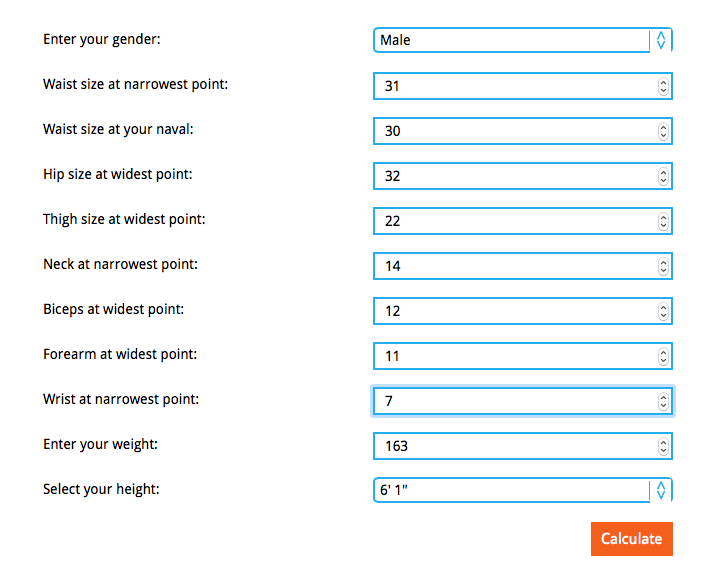Click the stepper on neck field
The width and height of the screenshot is (703, 573).
[662, 266]
